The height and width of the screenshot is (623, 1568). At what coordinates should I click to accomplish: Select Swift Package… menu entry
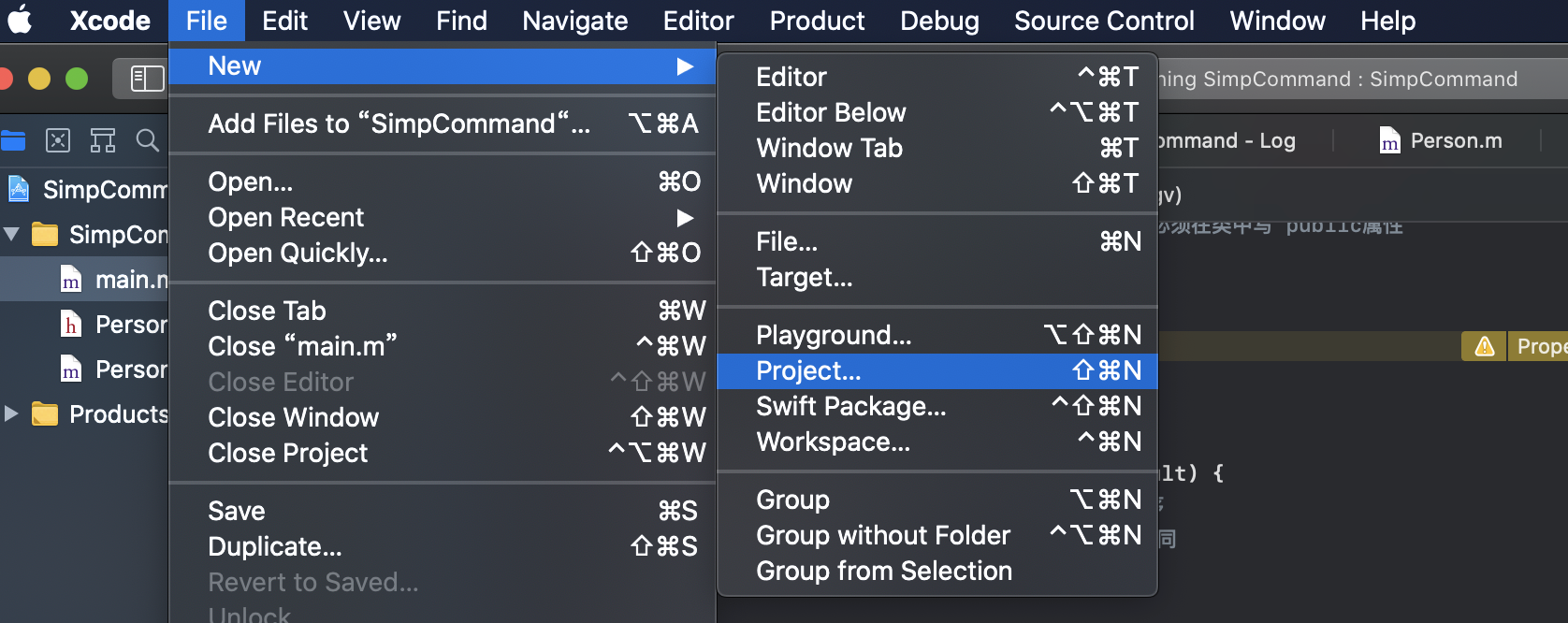click(x=851, y=406)
